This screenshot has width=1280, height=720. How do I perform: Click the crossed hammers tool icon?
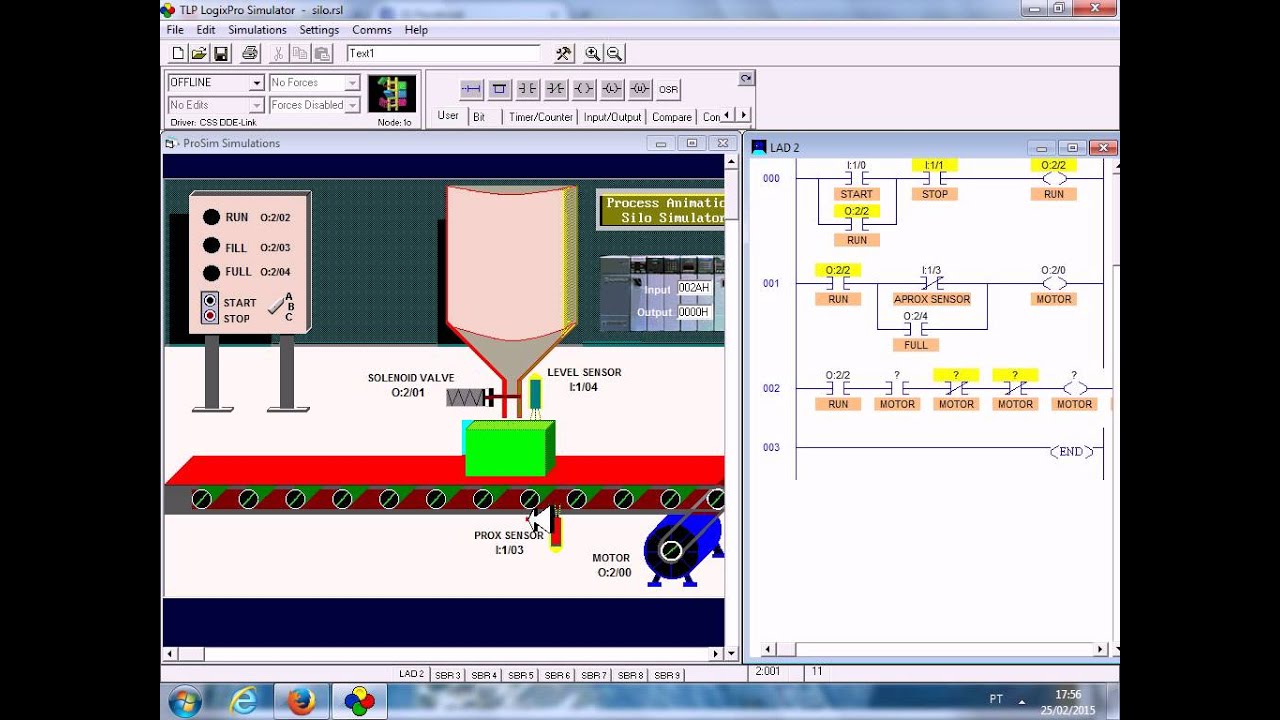pyautogui.click(x=564, y=54)
